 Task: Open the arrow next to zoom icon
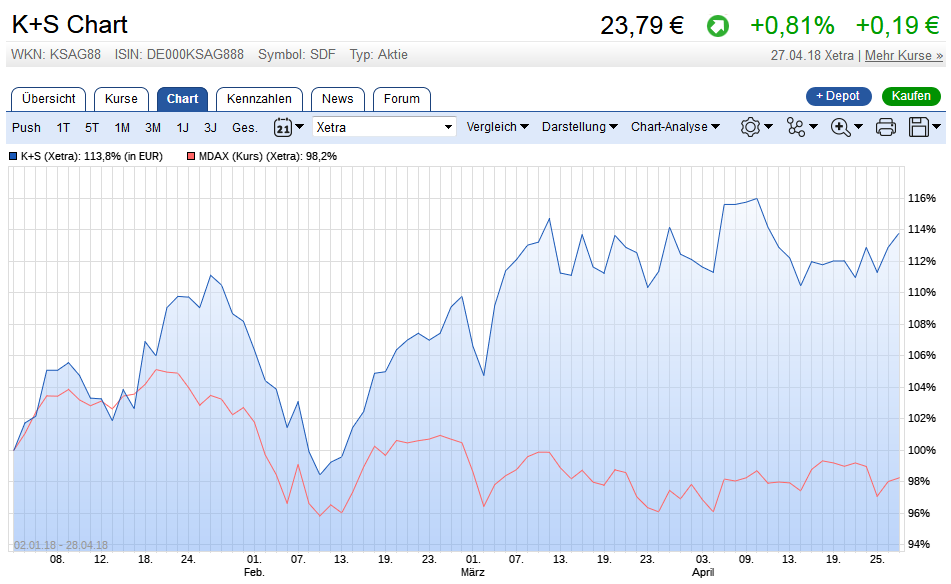coord(858,127)
